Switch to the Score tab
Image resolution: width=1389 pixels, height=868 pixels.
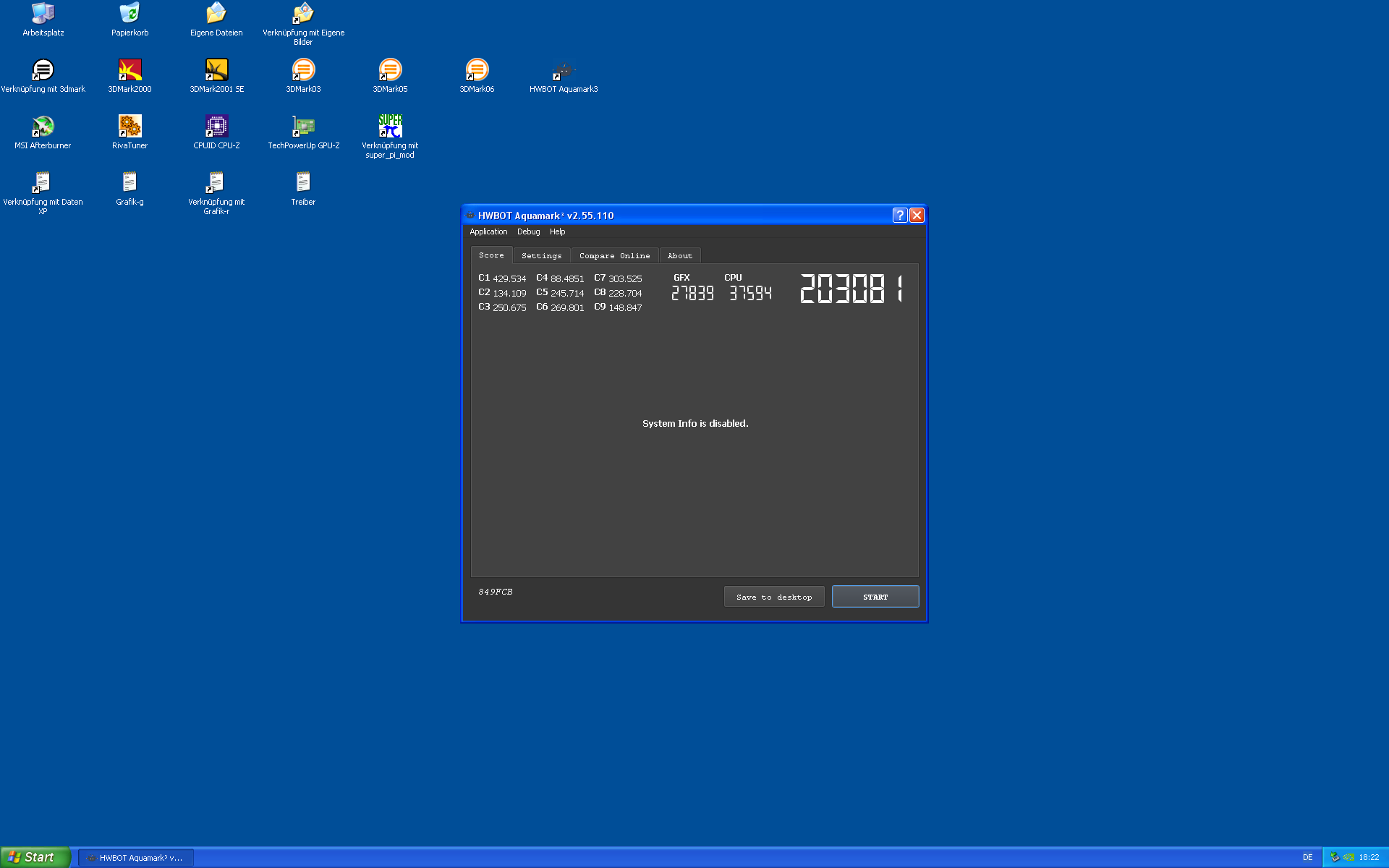pos(491,255)
